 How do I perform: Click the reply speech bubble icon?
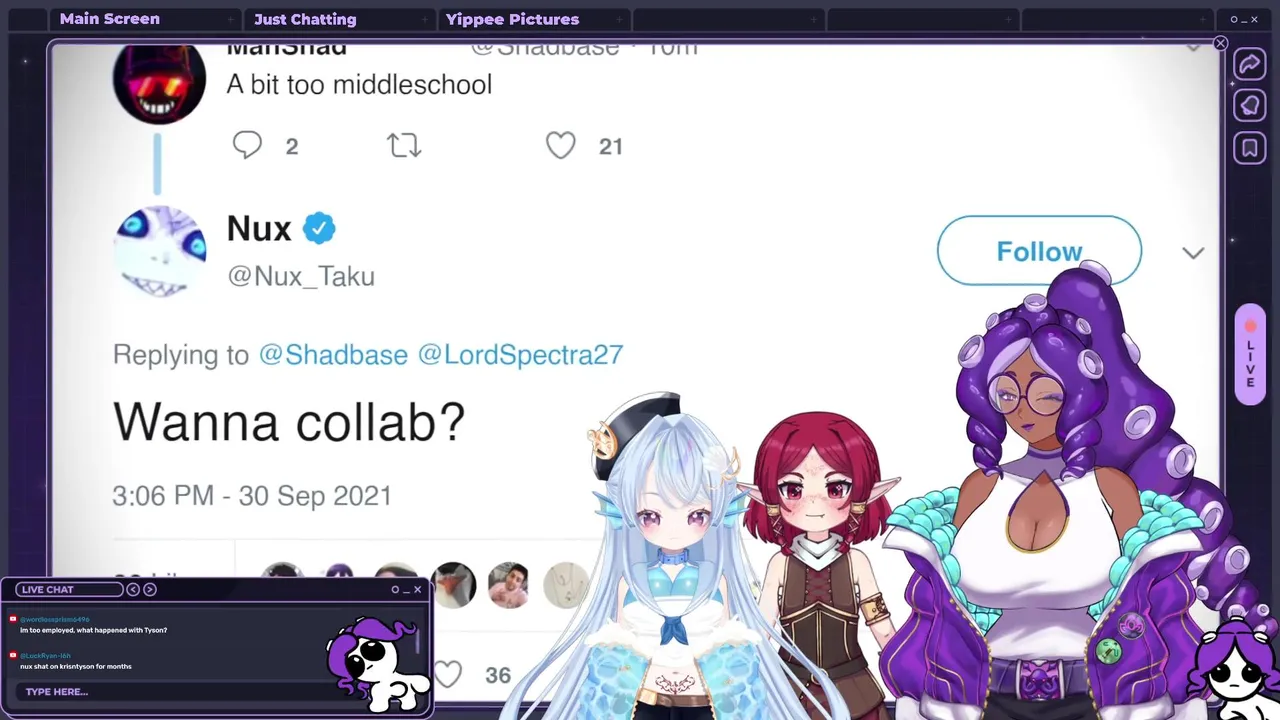[x=247, y=146]
